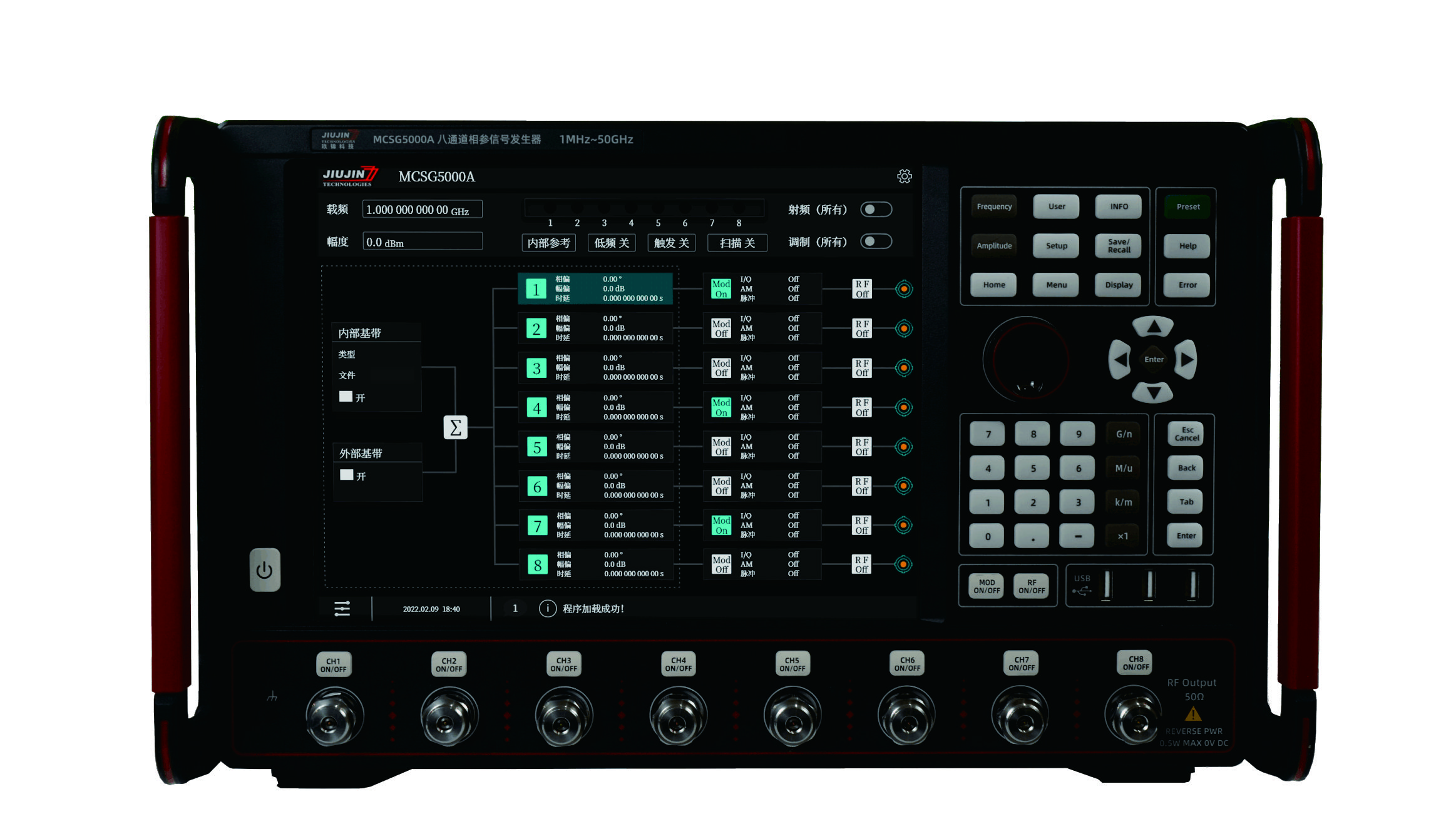
Task: Click the RF ON/OFF key
Action: click(x=1031, y=586)
